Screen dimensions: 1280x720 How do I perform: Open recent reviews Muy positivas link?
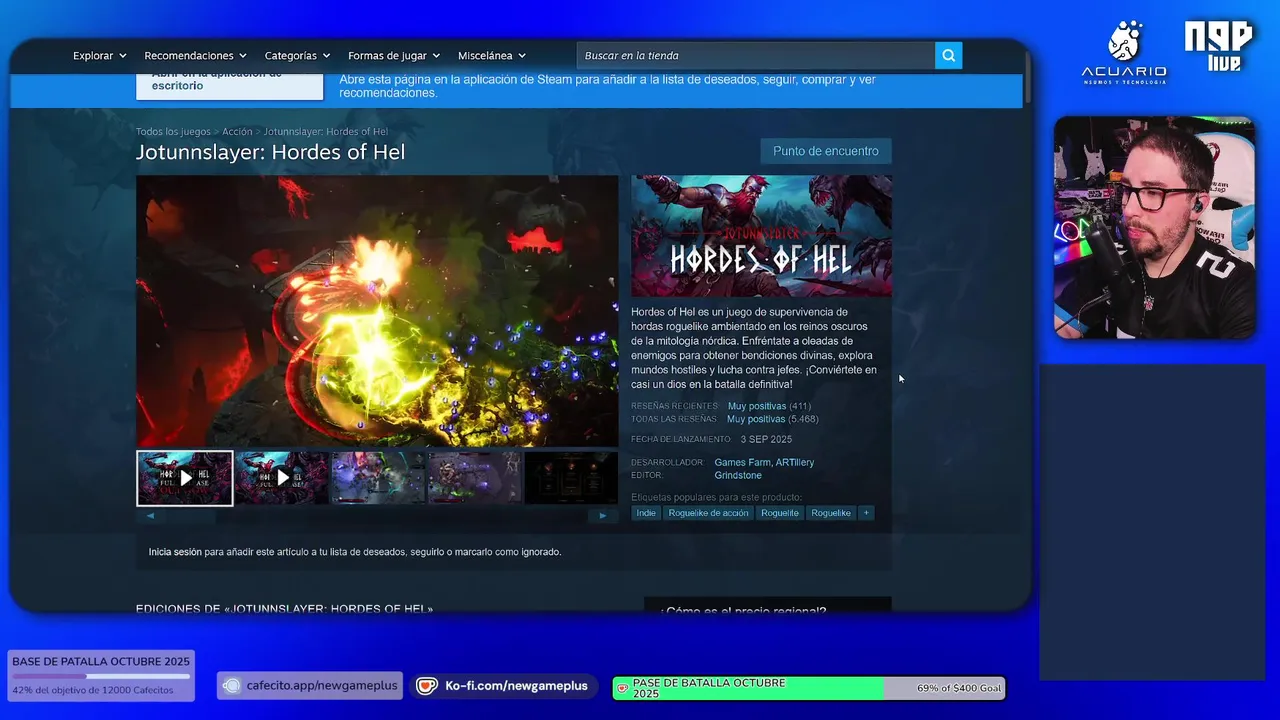click(757, 406)
